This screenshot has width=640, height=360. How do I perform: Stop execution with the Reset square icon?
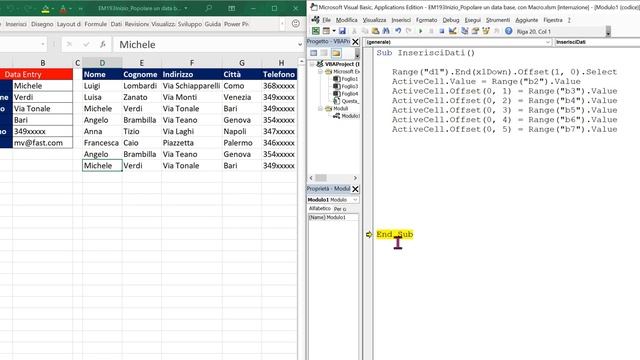[x=442, y=31]
